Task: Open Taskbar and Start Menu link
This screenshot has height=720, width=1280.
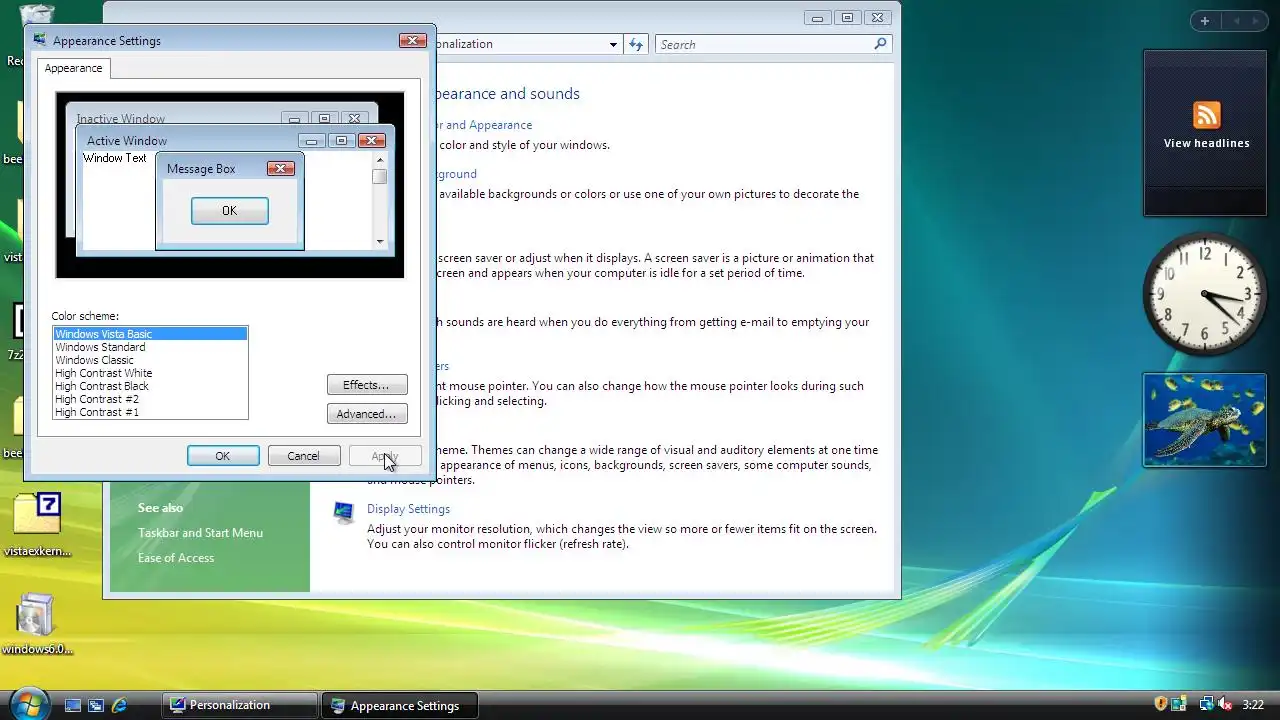Action: 200,533
